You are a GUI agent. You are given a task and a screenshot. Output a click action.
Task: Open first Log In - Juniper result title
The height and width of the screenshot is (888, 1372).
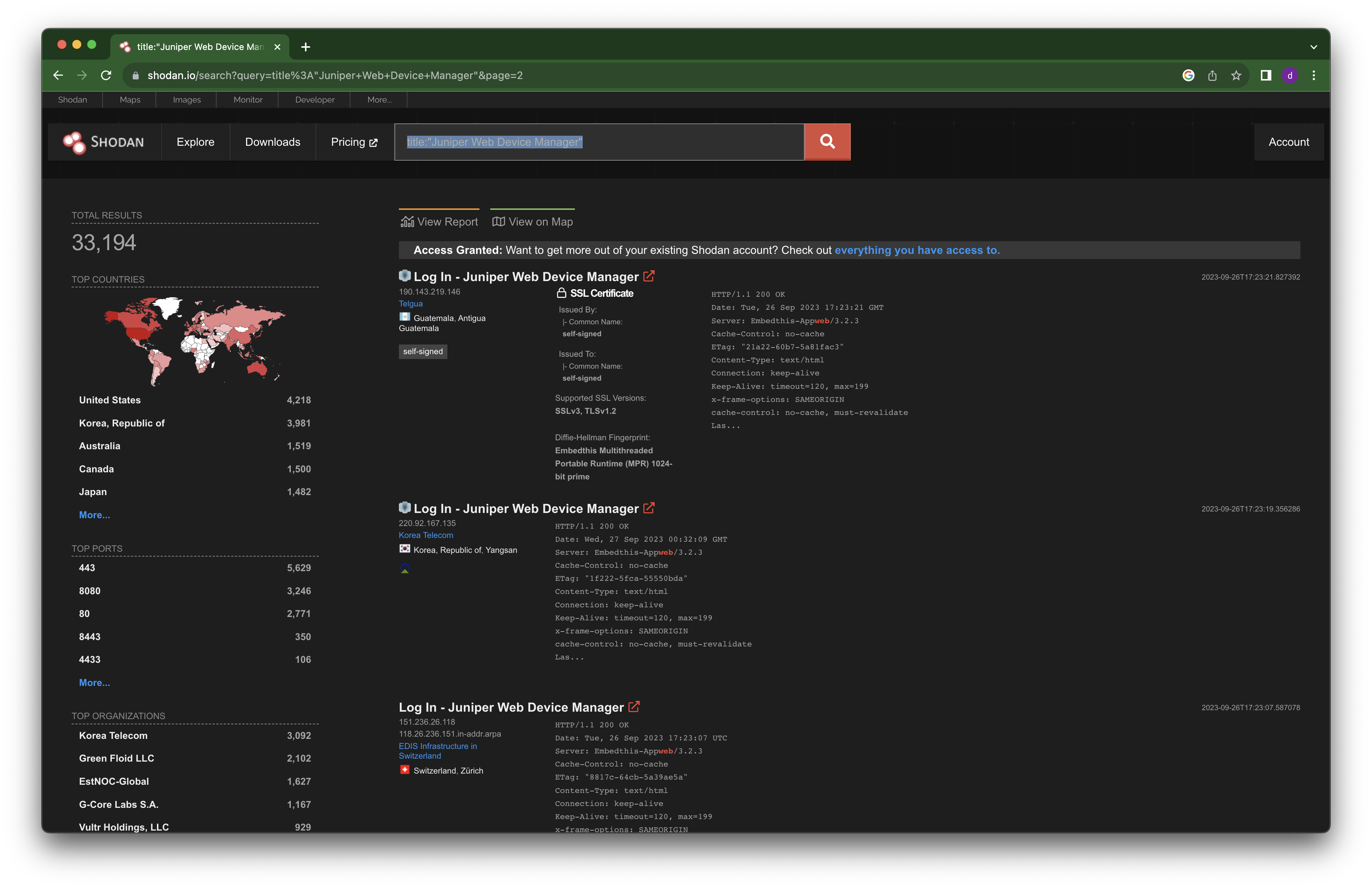(x=526, y=277)
